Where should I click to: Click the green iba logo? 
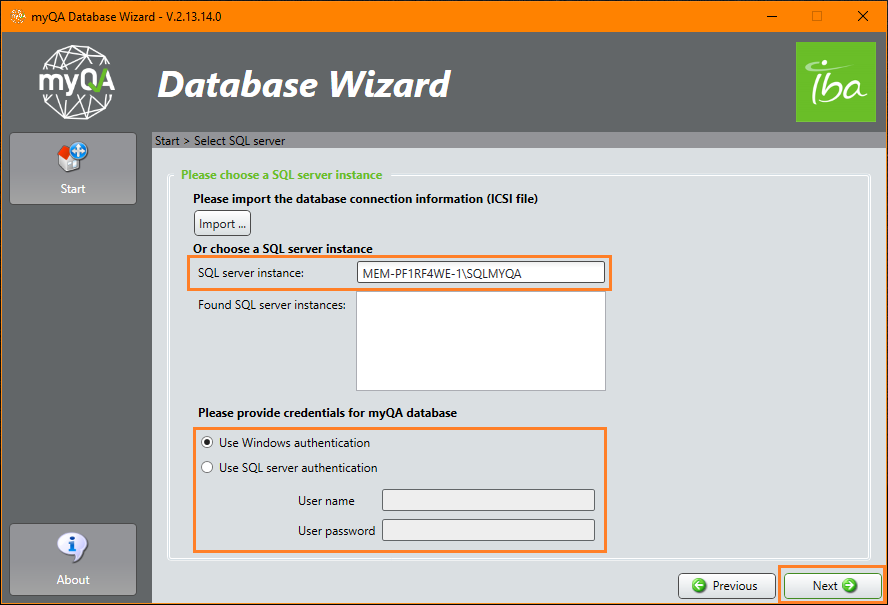[835, 82]
